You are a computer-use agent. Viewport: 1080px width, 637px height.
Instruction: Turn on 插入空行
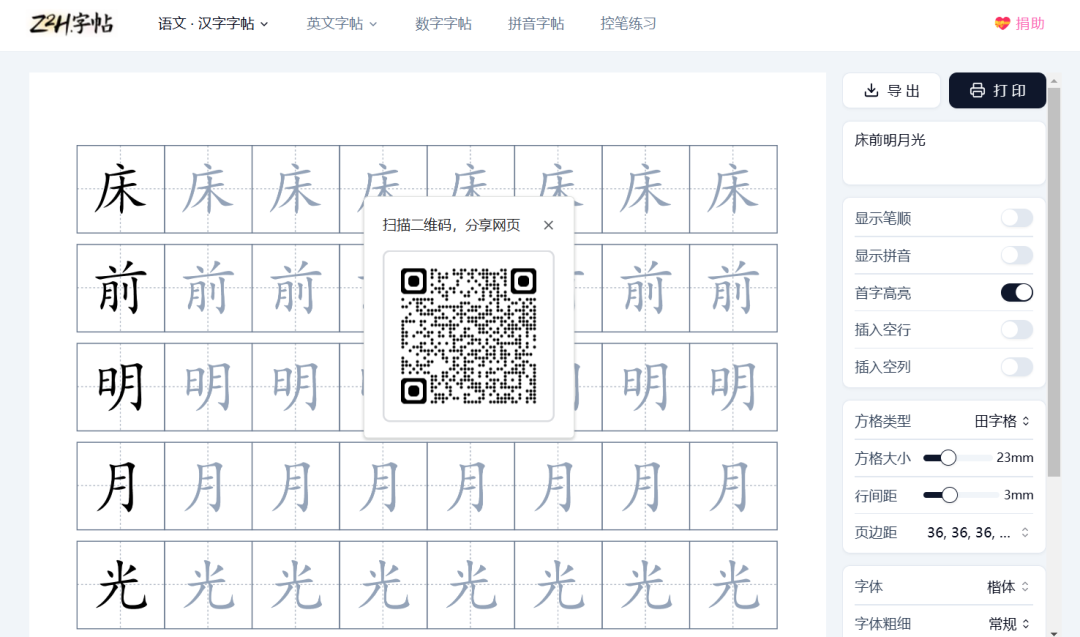1017,329
